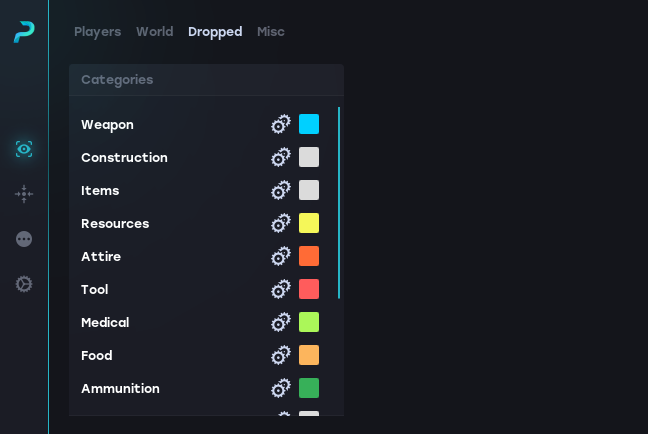Click the P logo at top left

(24, 32)
